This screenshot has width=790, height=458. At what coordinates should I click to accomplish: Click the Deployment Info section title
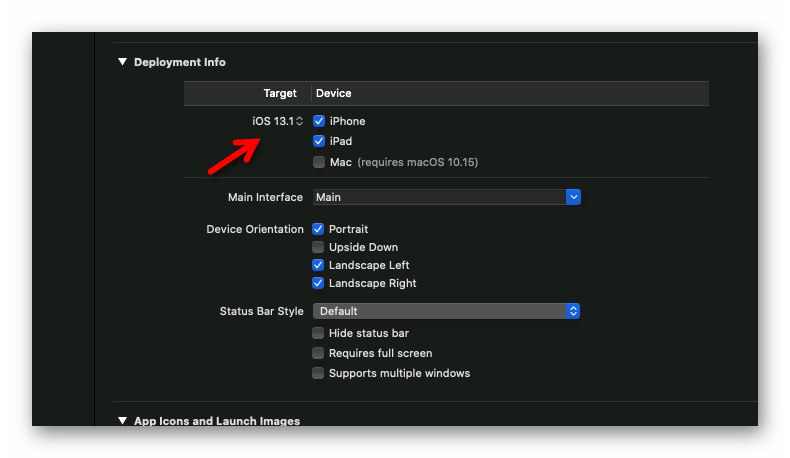click(x=180, y=62)
